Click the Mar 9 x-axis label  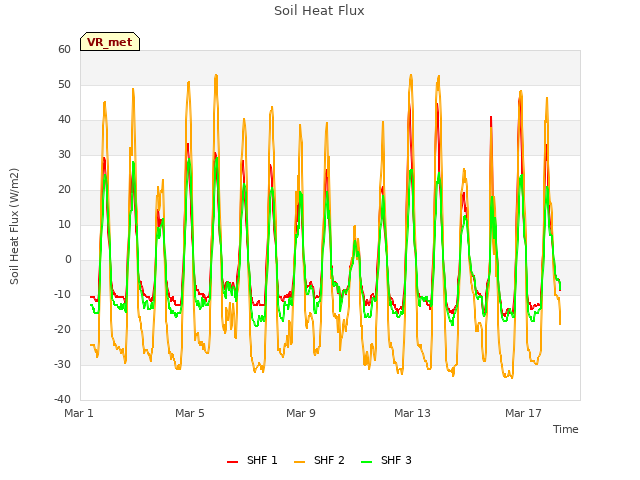tap(301, 413)
